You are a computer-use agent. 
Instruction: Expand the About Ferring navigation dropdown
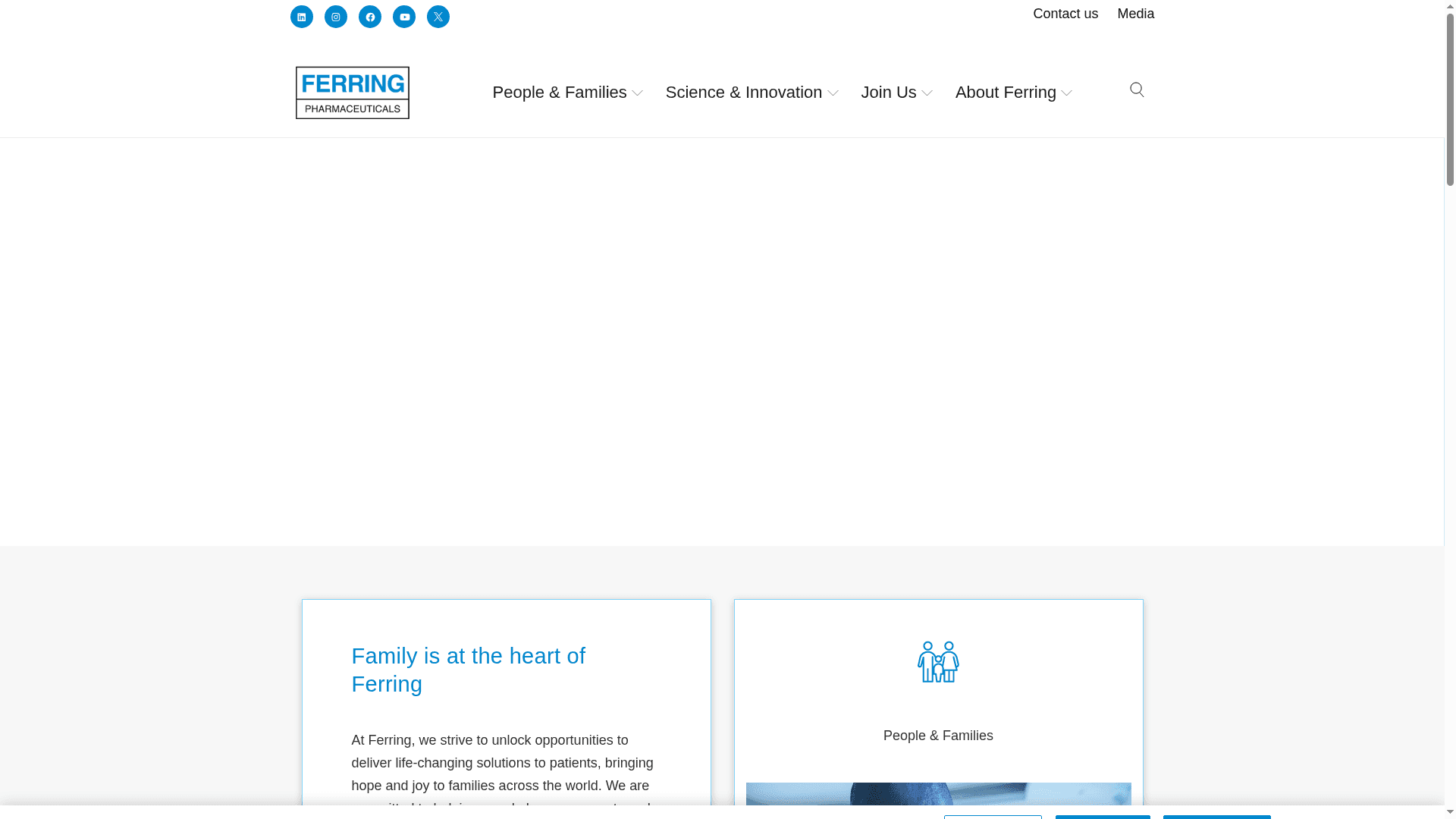click(x=1013, y=92)
